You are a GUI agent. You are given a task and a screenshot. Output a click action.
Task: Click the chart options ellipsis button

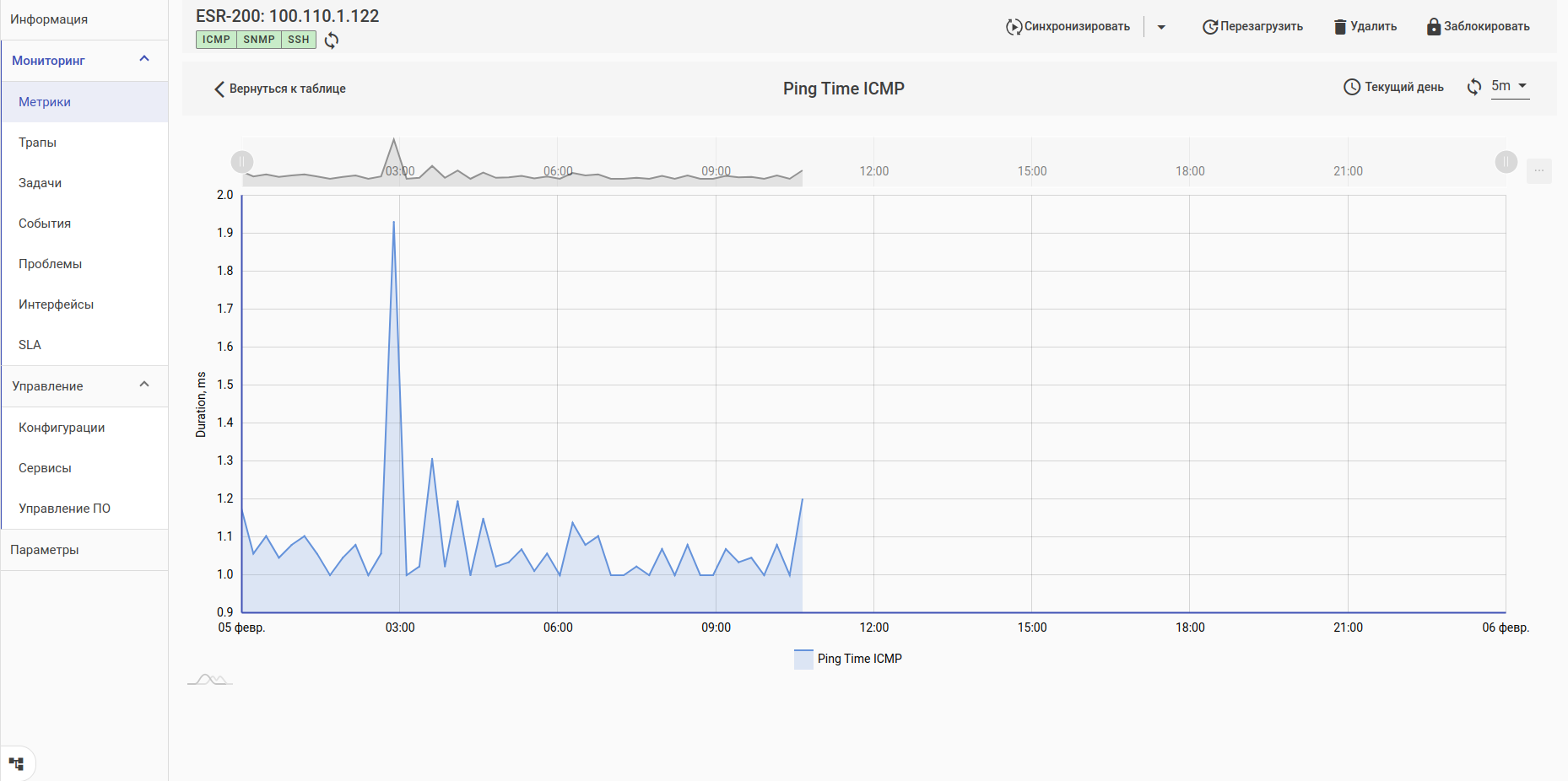coord(1539,170)
